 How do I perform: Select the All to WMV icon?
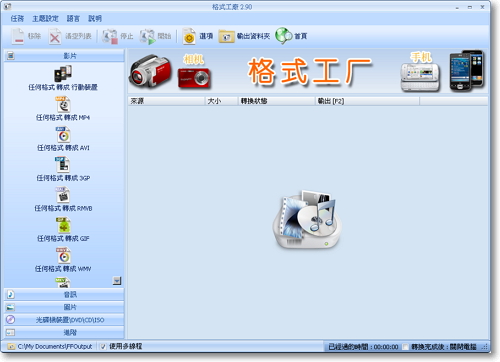click(63, 255)
